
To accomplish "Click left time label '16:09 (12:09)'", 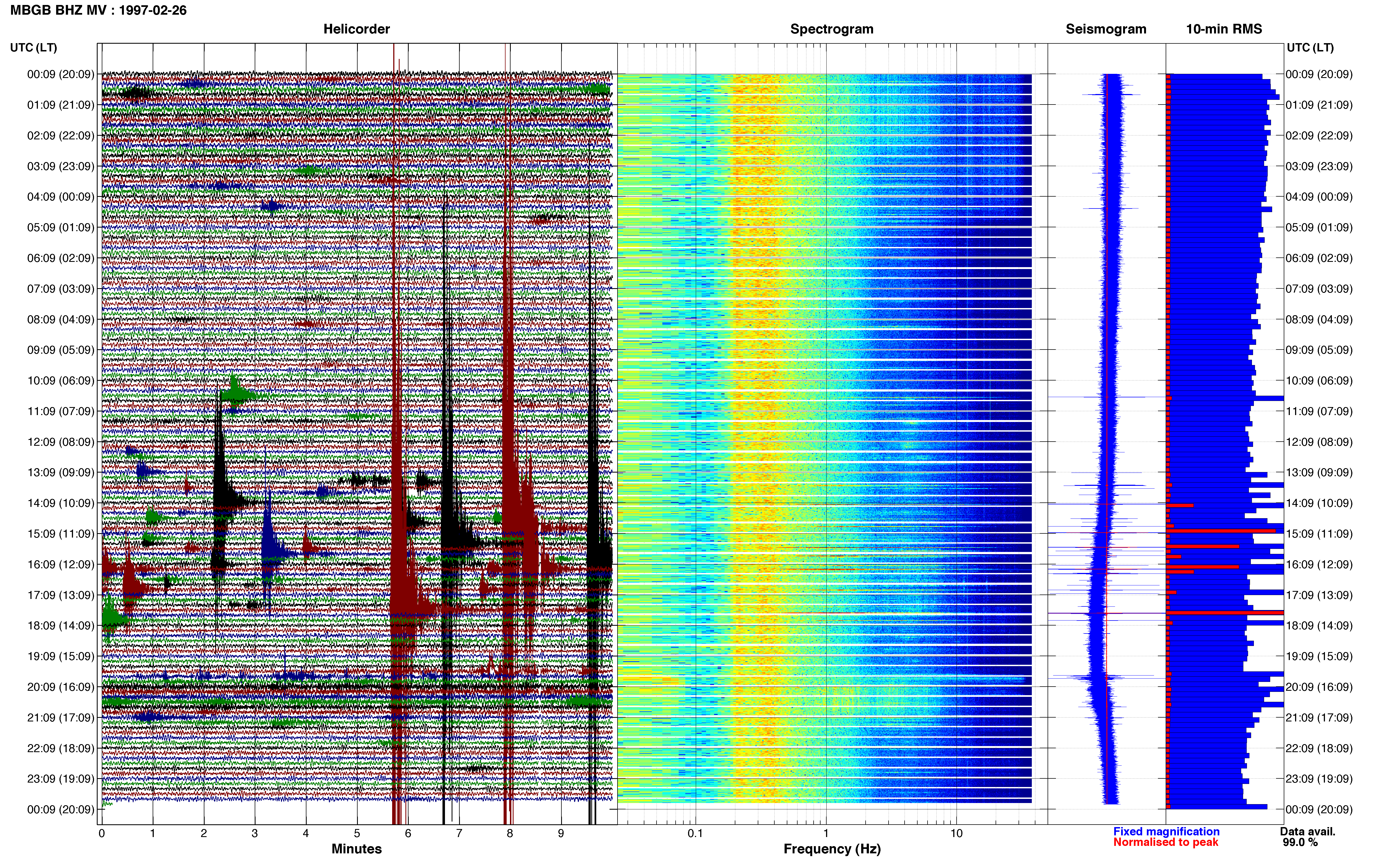I will pos(61,564).
